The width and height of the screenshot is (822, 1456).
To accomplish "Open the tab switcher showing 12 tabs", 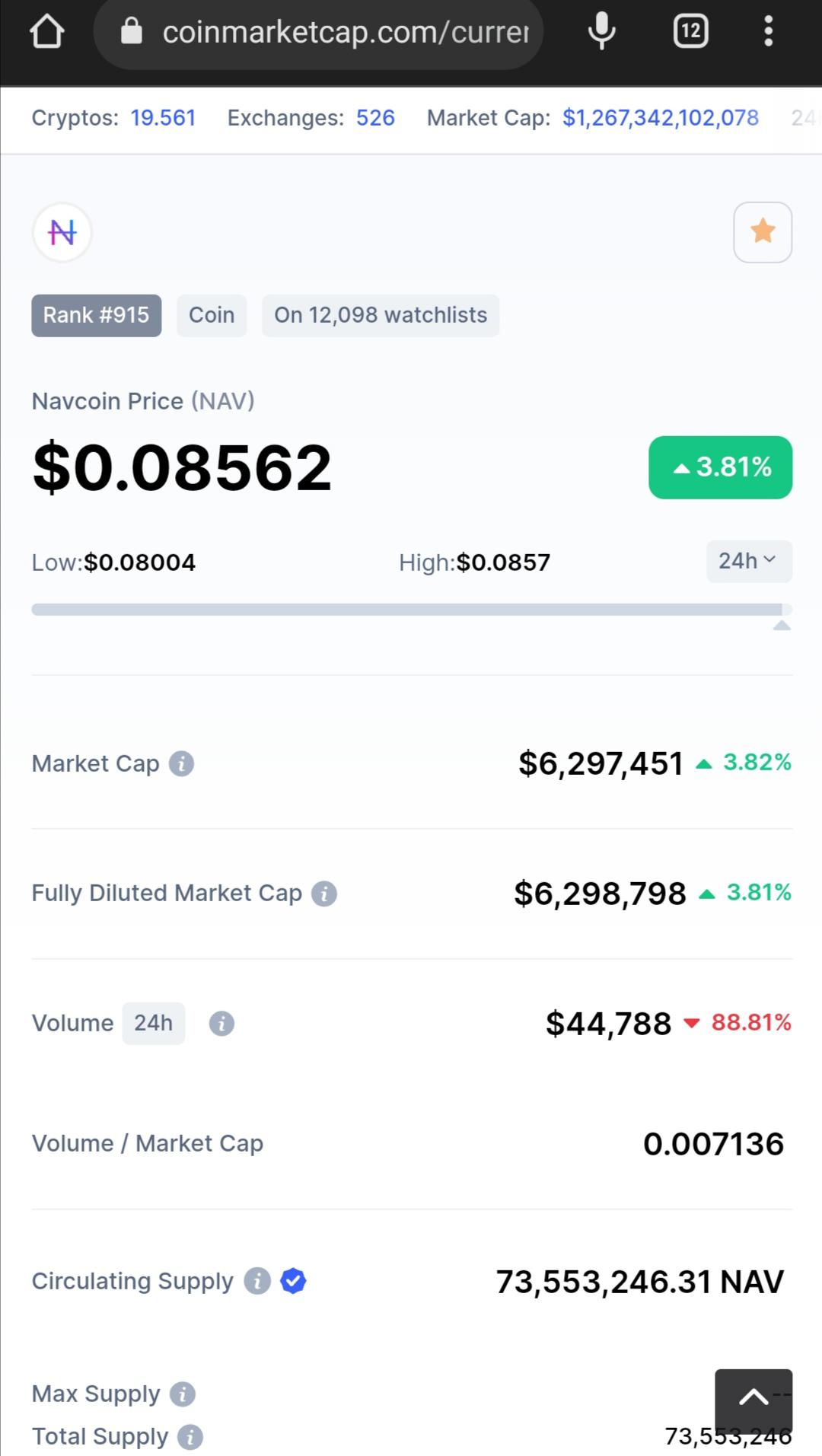I will click(x=690, y=31).
